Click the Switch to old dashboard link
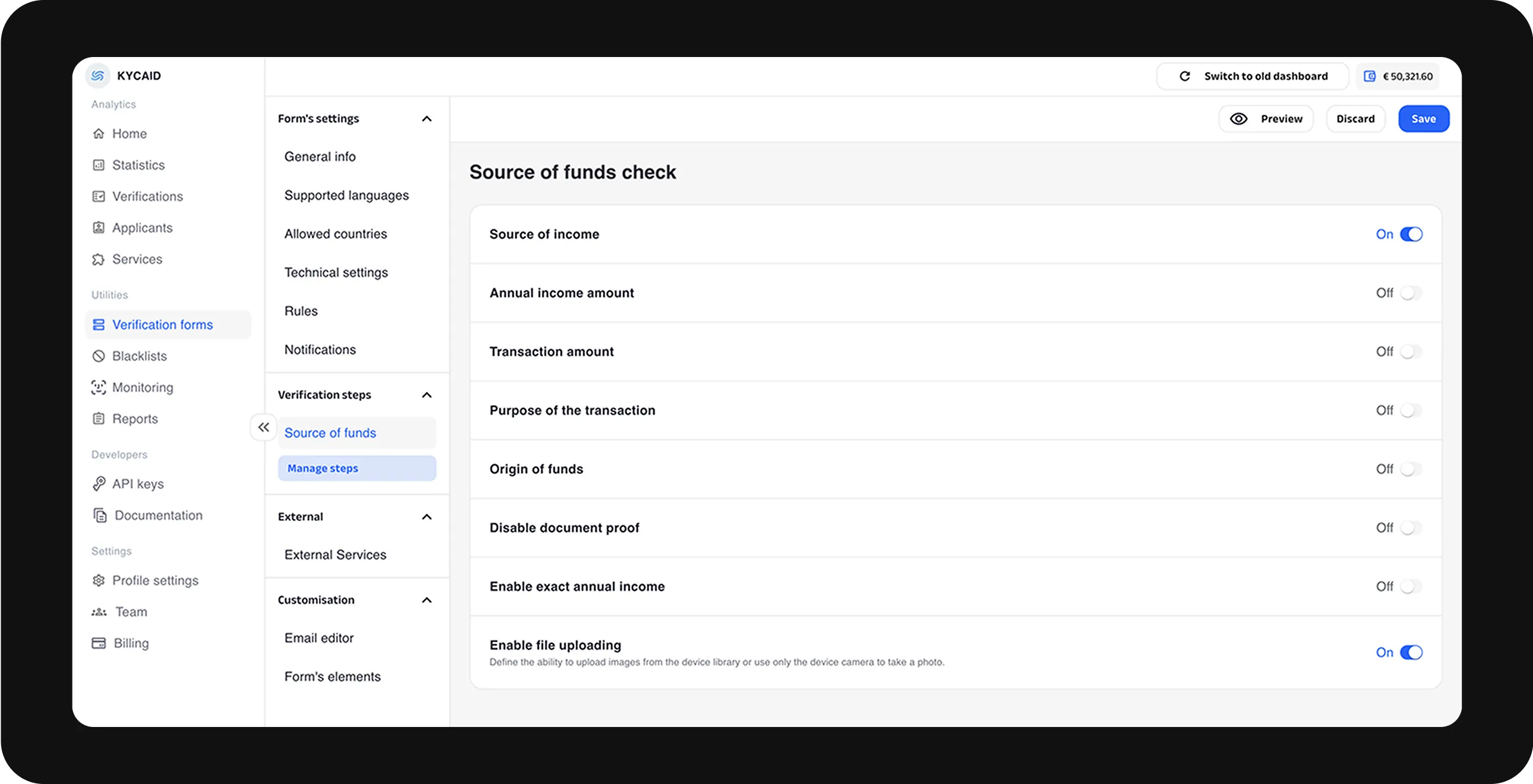Viewport: 1533px width, 784px height. click(x=1252, y=75)
